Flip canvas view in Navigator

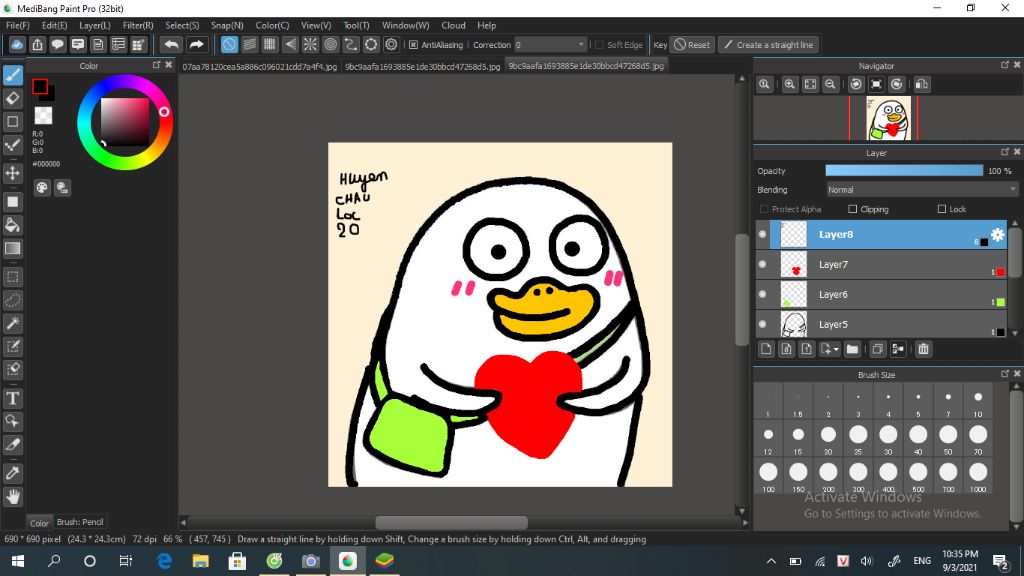[x=921, y=84]
